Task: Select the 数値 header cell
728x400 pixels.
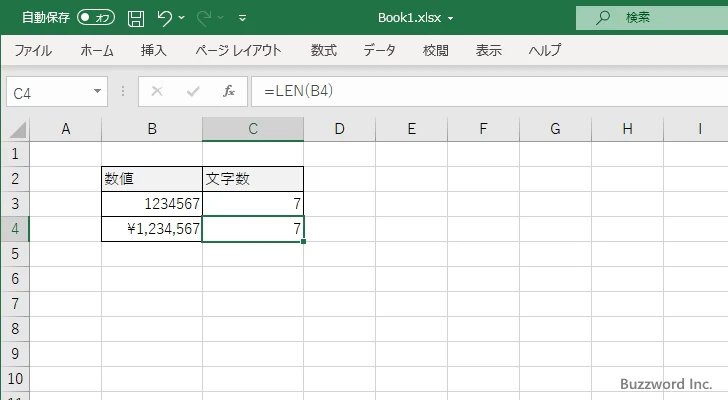Action: [x=152, y=179]
